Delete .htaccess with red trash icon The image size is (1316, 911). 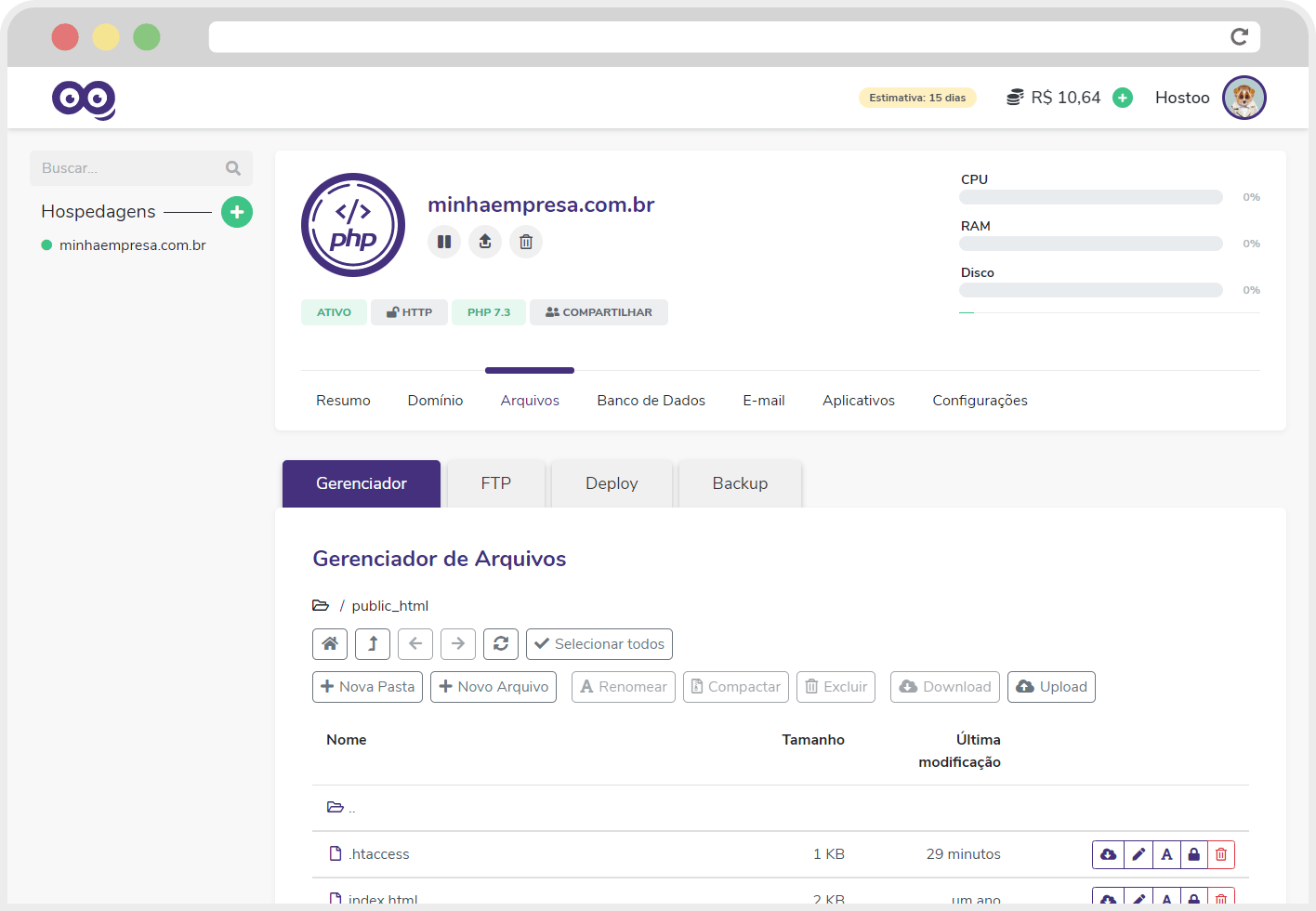(1221, 854)
